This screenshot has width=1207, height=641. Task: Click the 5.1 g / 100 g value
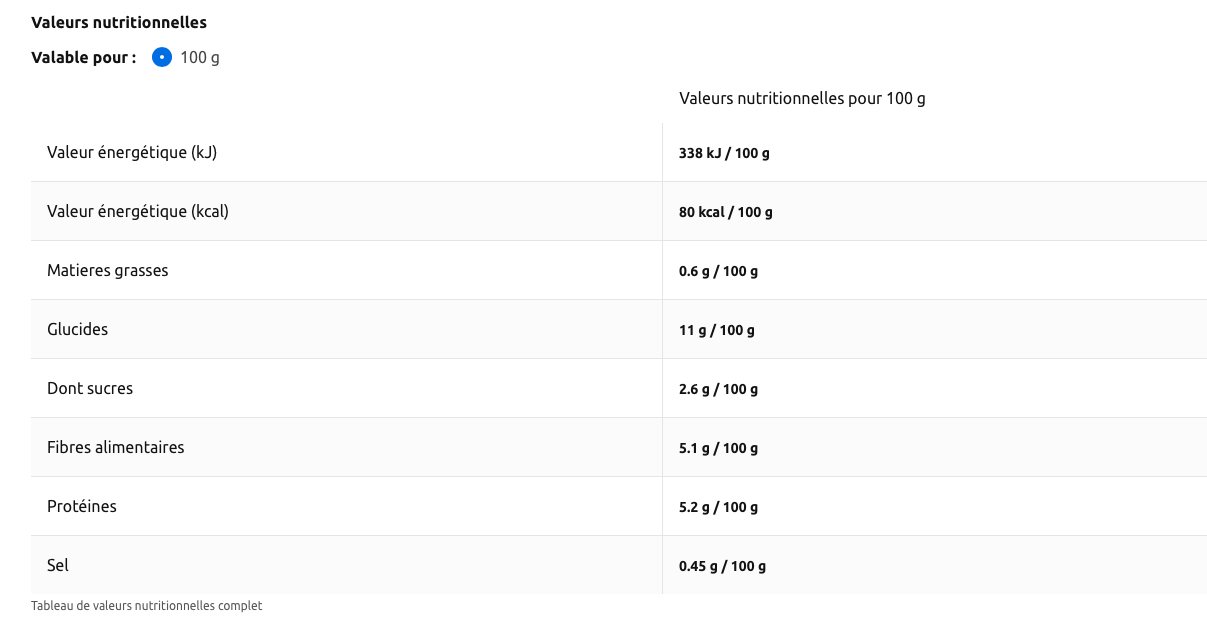[718, 448]
